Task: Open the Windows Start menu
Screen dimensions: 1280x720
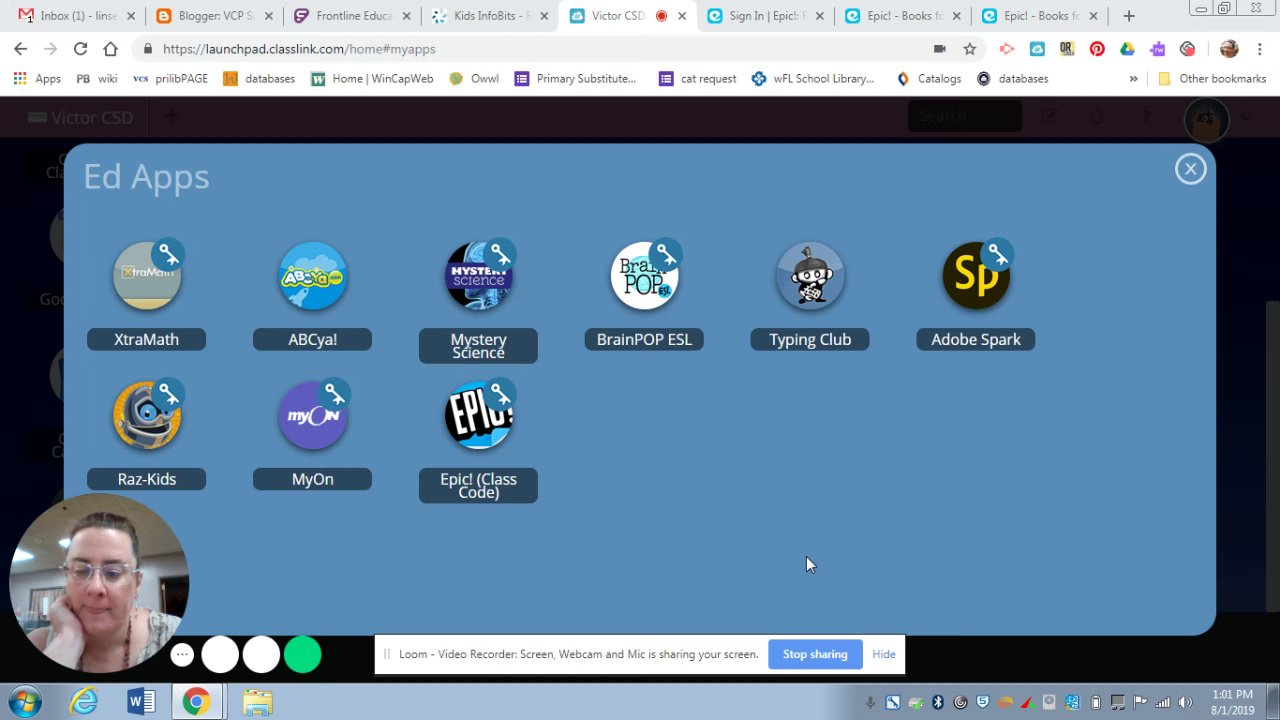Action: [25, 702]
